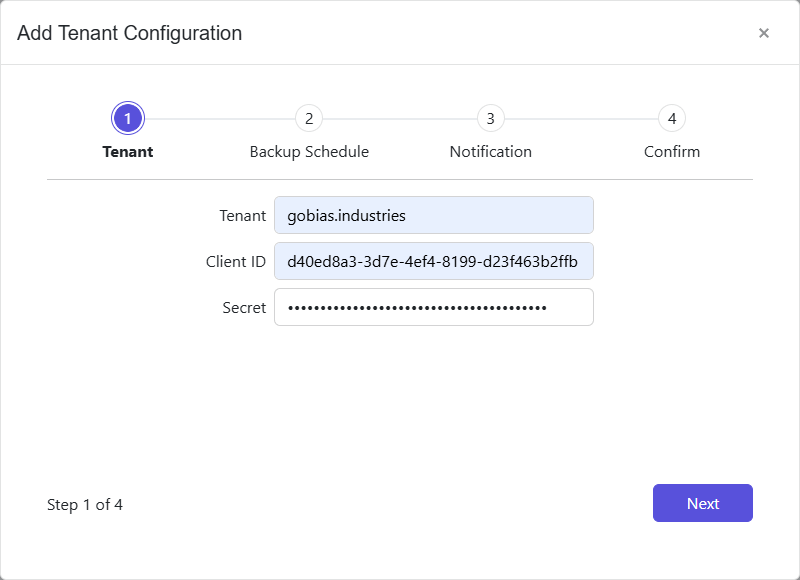Click the progress line between steps 1 and 2
This screenshot has height=580, width=800.
[x=218, y=117]
